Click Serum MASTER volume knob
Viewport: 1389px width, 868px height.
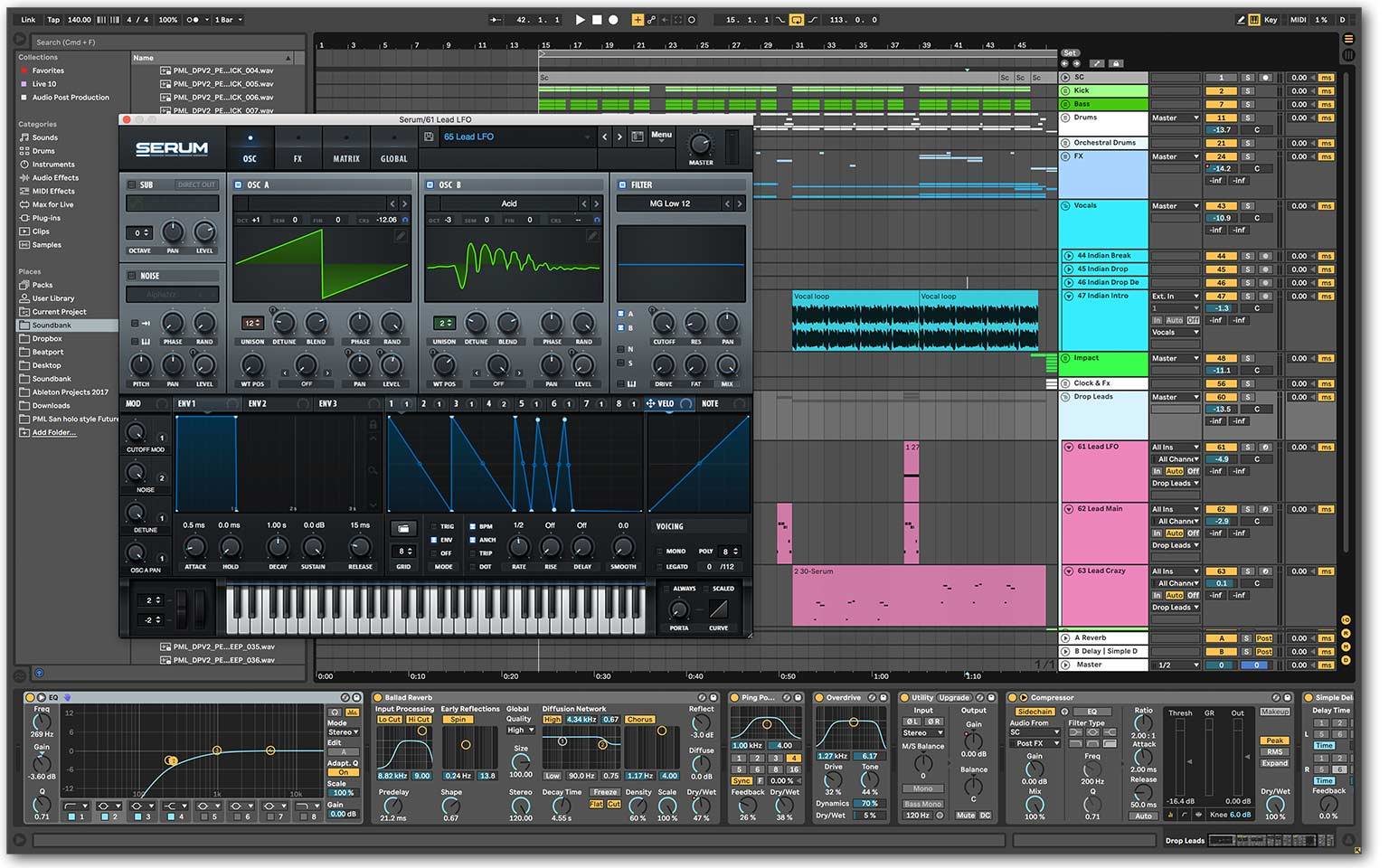[x=700, y=145]
